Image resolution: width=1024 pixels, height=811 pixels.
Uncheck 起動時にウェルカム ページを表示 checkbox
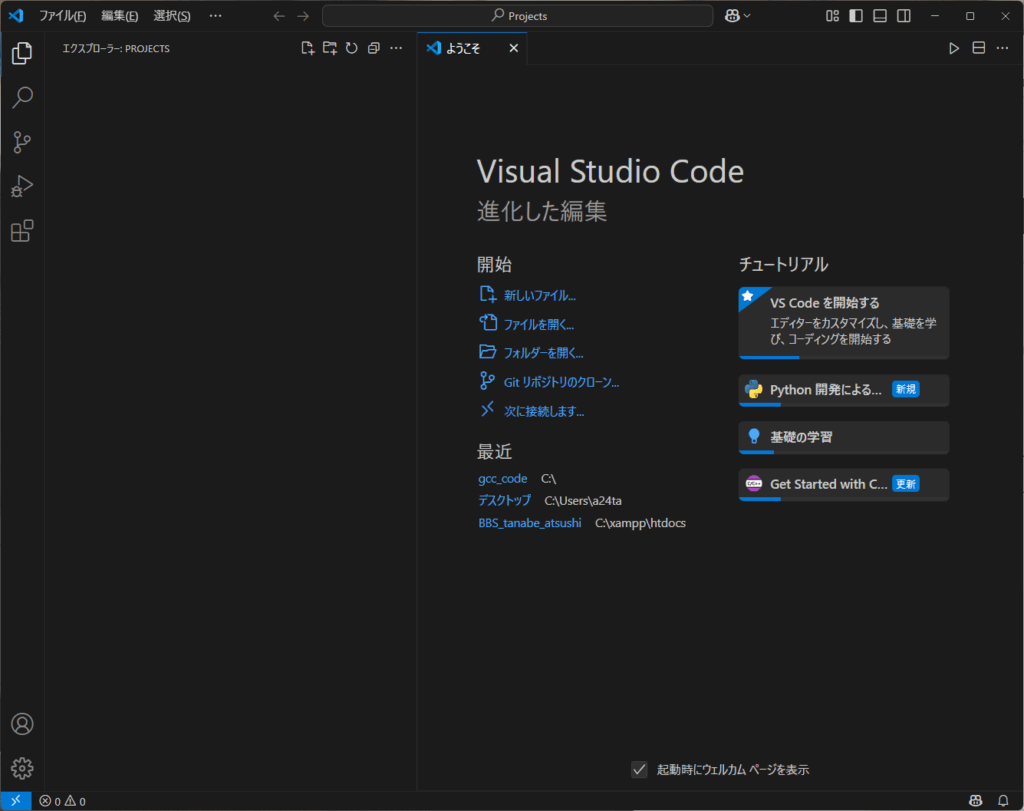(x=639, y=770)
